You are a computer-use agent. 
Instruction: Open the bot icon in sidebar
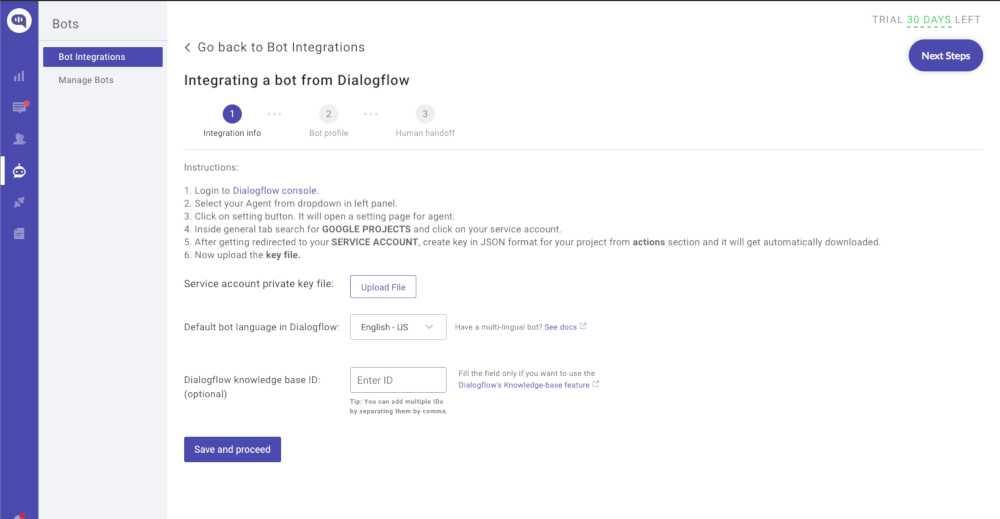[19, 171]
